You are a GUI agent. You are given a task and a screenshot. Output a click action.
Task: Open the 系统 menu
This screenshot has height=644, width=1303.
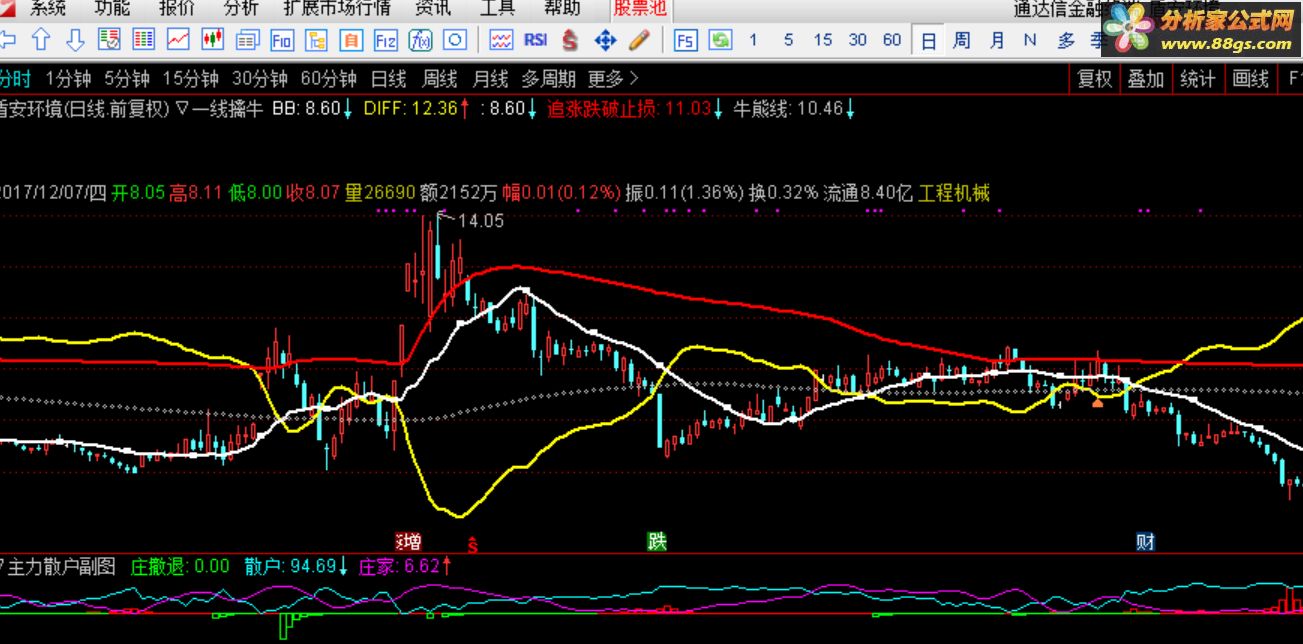tap(47, 9)
